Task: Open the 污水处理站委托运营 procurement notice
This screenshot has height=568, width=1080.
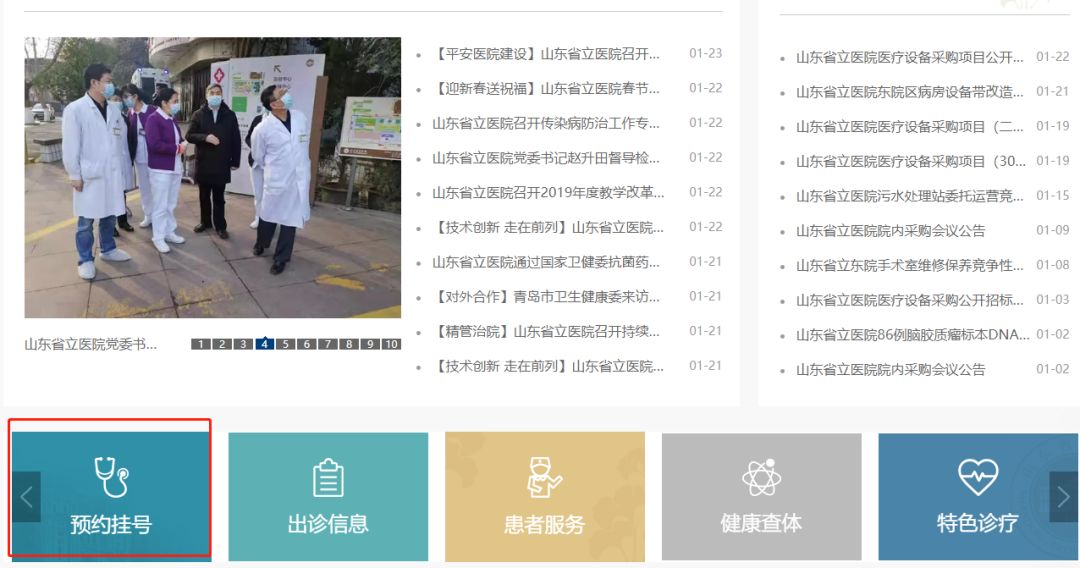Action: click(909, 196)
